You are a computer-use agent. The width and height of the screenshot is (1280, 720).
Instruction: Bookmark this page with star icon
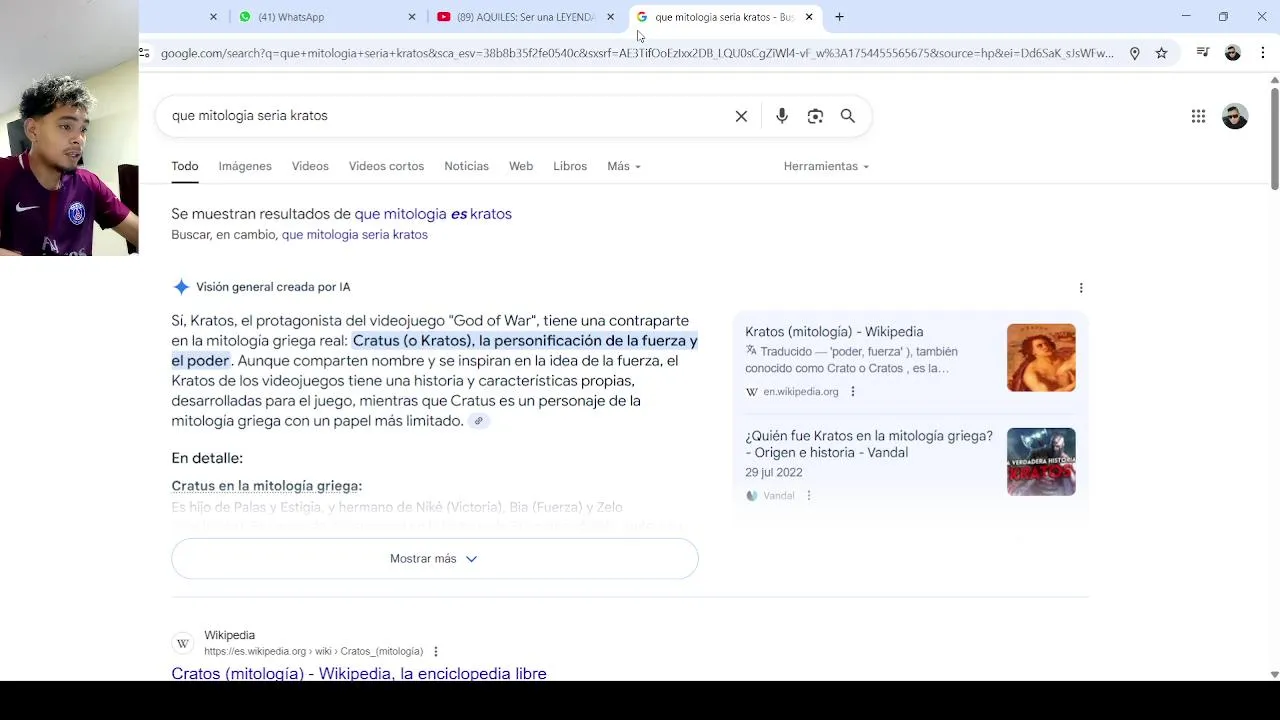tap(1161, 53)
